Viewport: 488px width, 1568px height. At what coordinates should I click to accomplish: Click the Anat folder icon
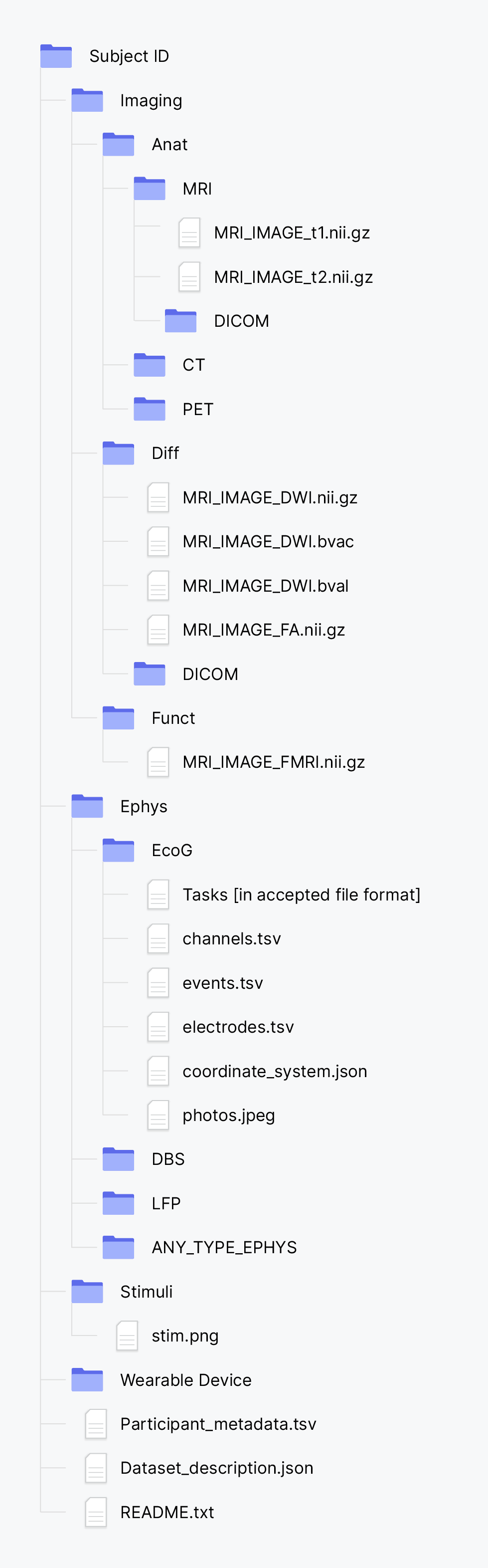[118, 144]
